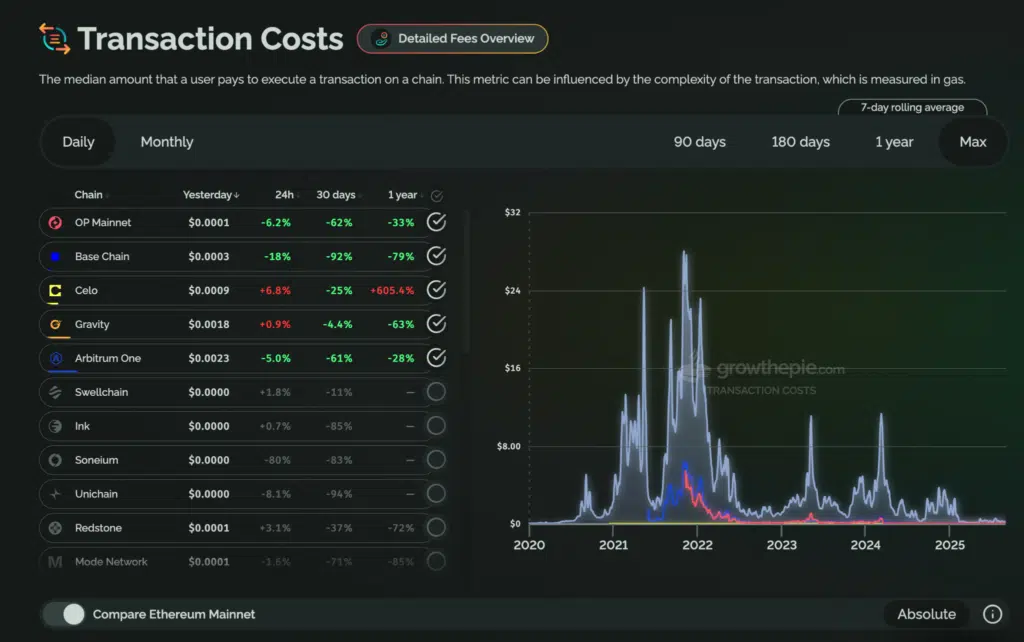1024x642 pixels.
Task: Click the Redstone chain icon
Action: click(55, 527)
